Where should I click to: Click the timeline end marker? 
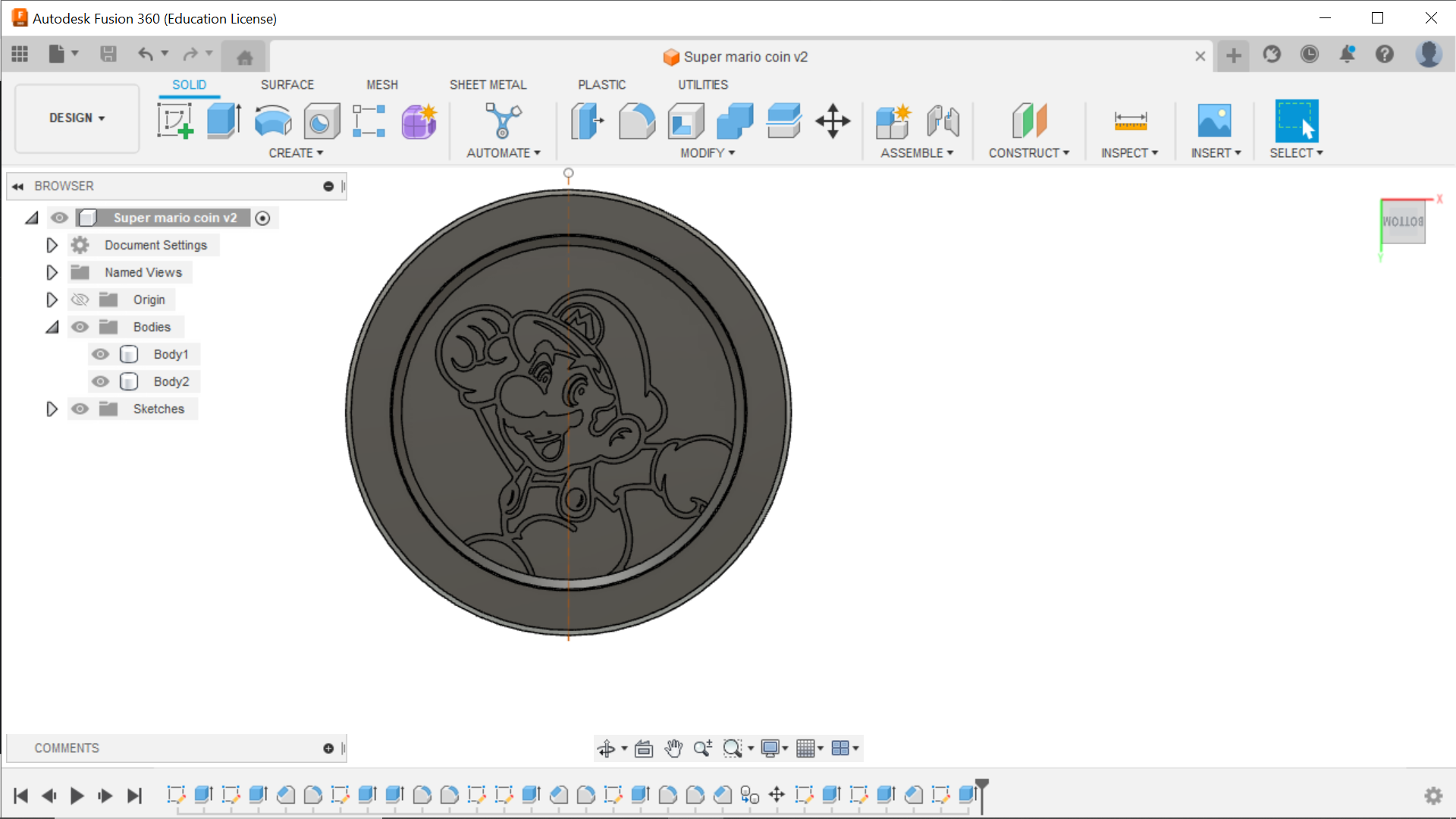tap(982, 795)
